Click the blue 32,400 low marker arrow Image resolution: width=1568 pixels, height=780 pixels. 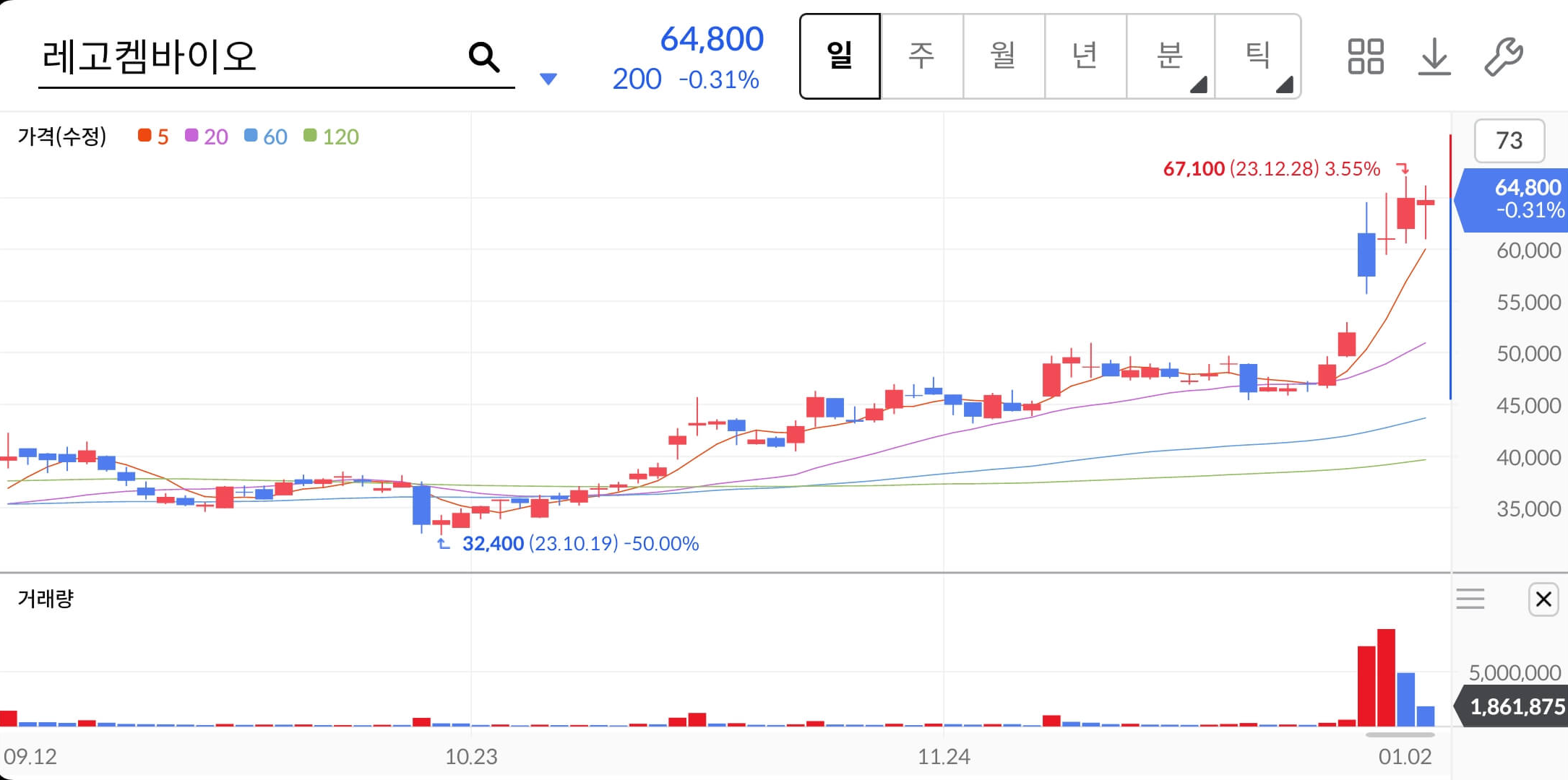coord(444,543)
